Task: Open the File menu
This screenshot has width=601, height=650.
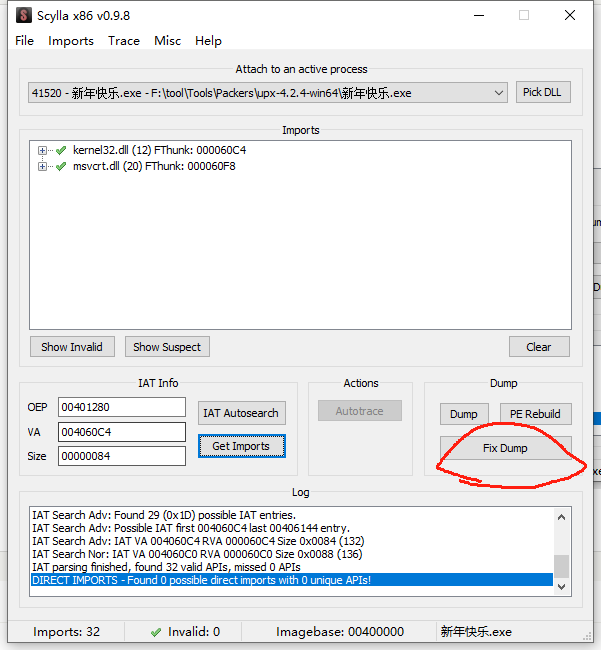Action: click(24, 41)
